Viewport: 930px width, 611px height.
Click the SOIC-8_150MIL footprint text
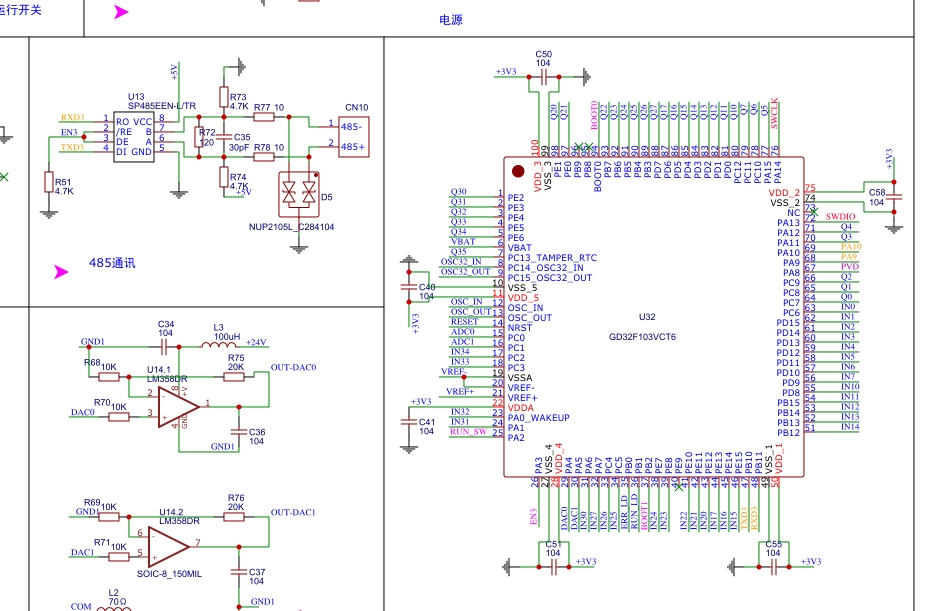pyautogui.click(x=170, y=574)
